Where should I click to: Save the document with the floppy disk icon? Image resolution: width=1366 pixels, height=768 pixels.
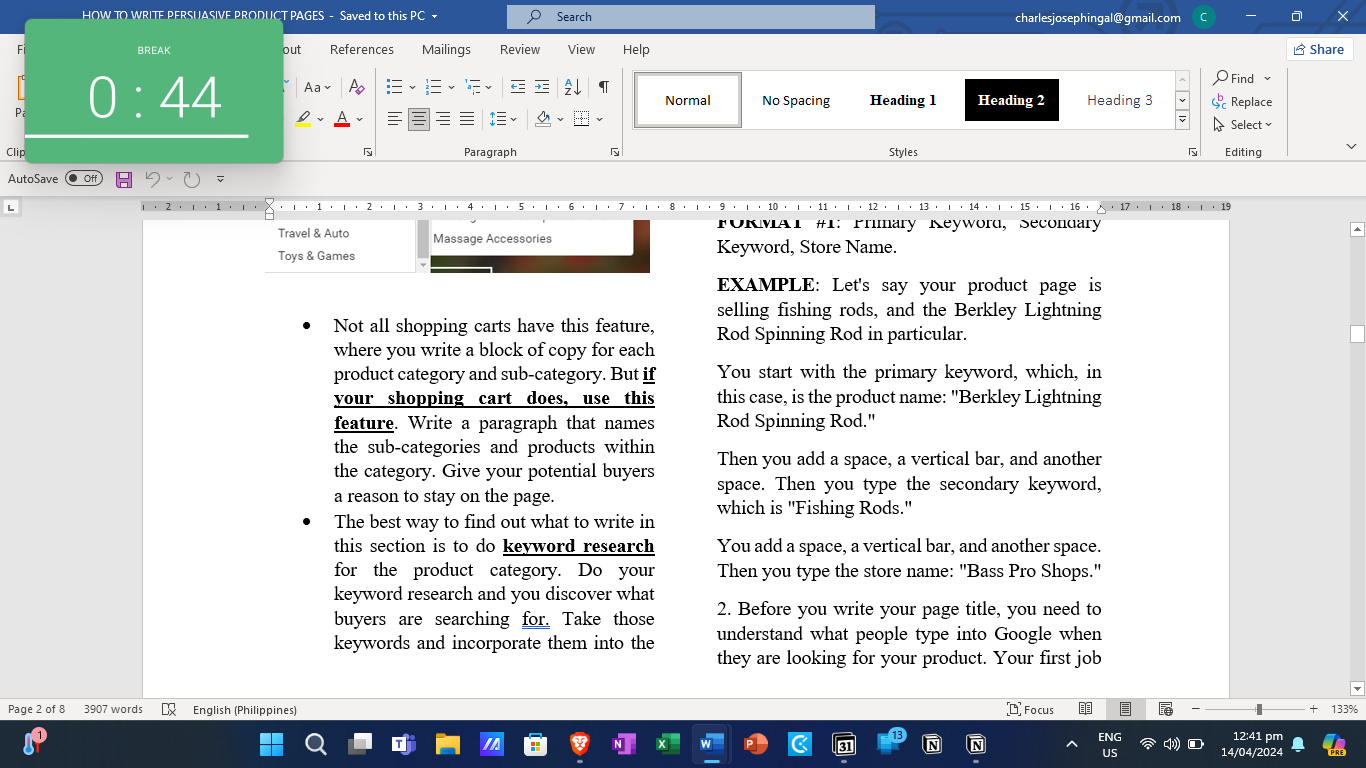pyautogui.click(x=124, y=179)
